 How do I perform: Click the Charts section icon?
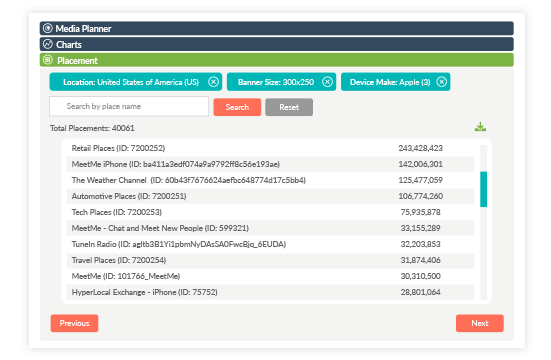(x=48, y=44)
